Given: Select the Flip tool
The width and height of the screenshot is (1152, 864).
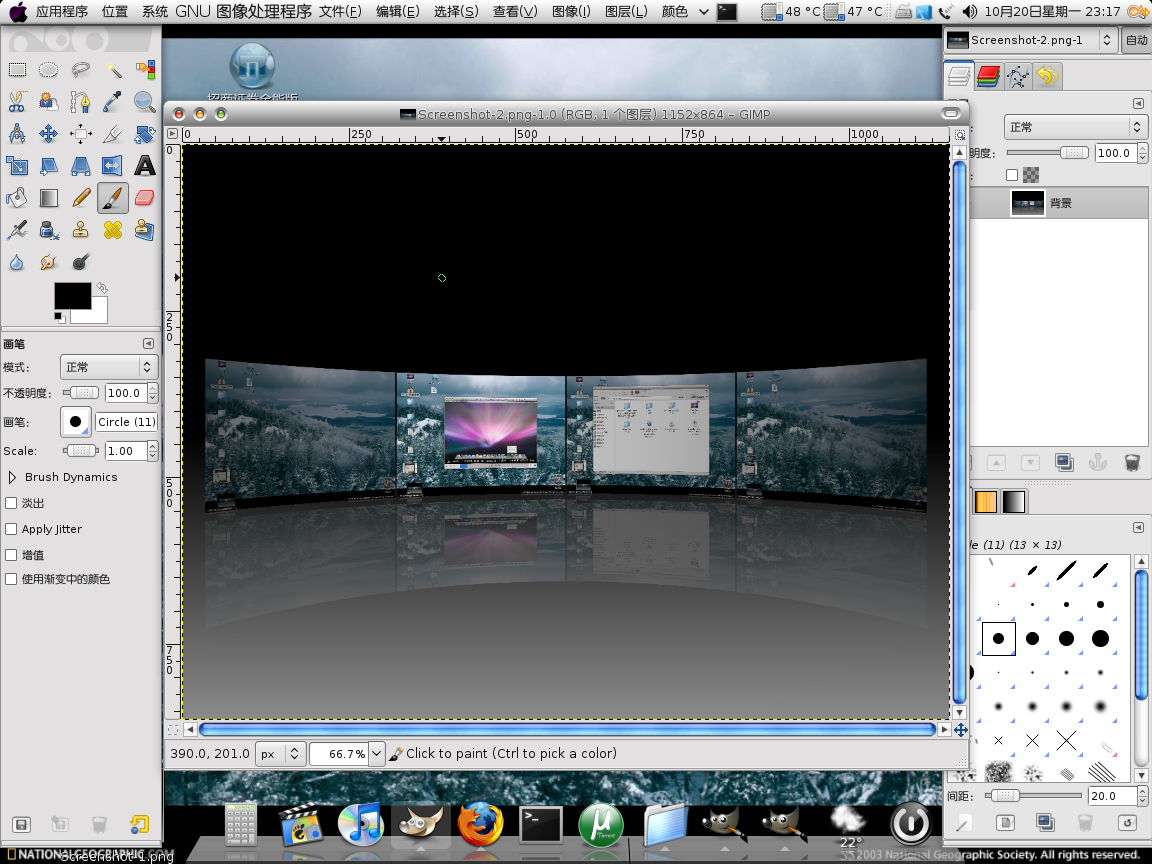Looking at the screenshot, I should pyautogui.click(x=112, y=166).
